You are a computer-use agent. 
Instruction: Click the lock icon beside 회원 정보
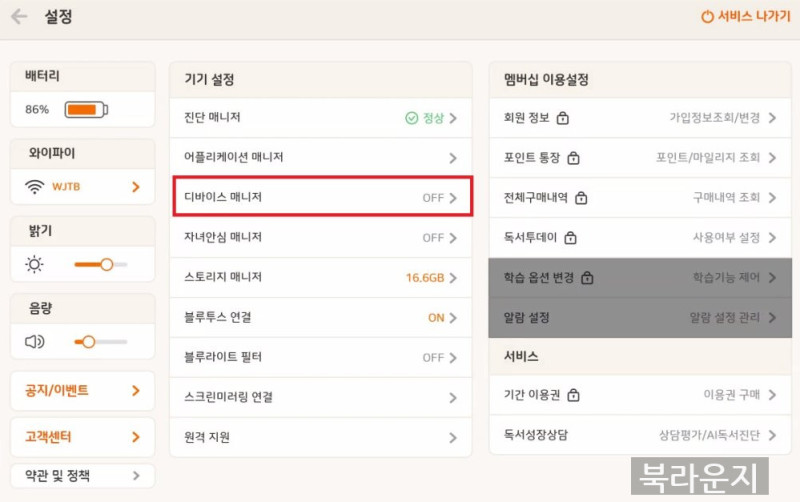pos(562,118)
